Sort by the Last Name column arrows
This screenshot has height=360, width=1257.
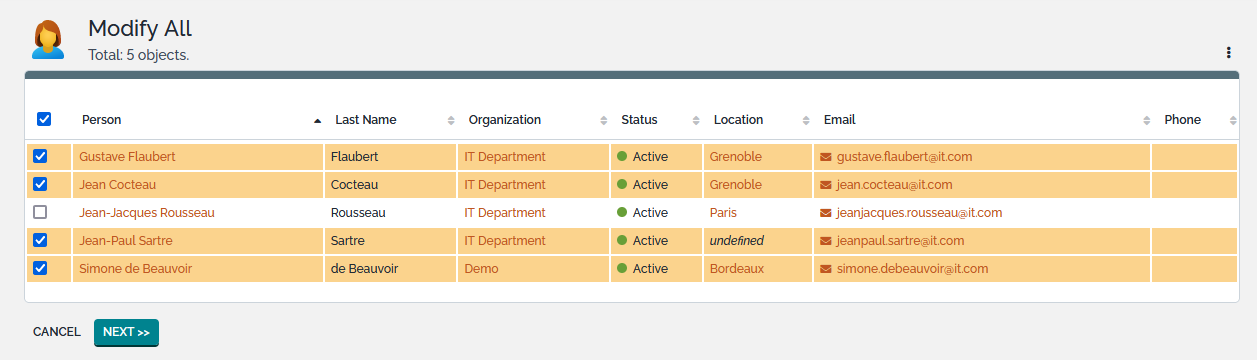coord(451,120)
